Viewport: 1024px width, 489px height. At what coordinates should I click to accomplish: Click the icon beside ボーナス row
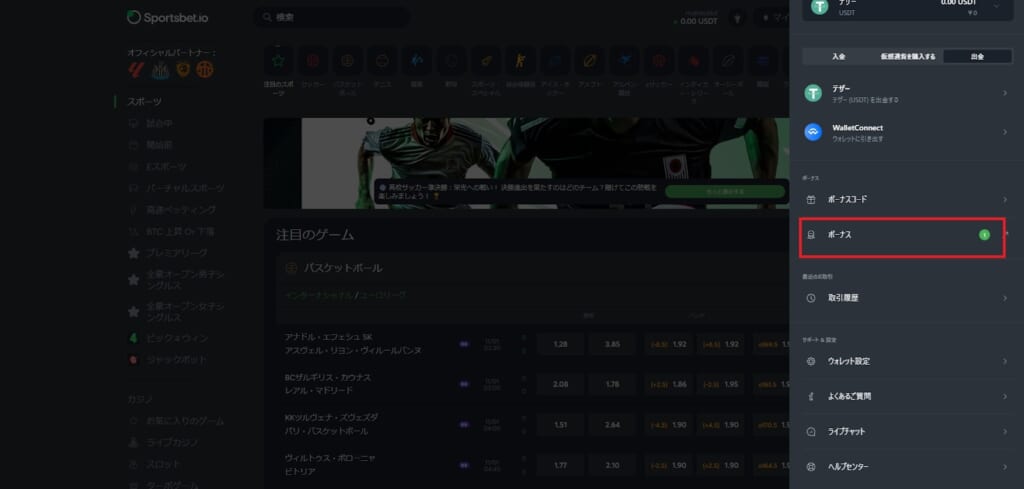pyautogui.click(x=811, y=235)
